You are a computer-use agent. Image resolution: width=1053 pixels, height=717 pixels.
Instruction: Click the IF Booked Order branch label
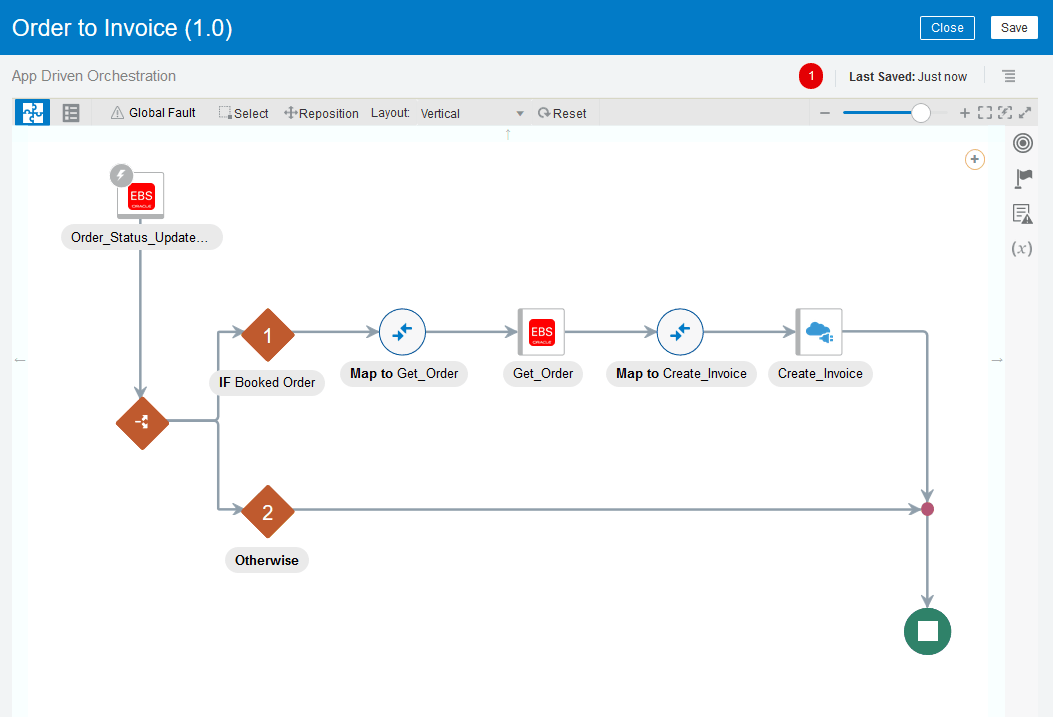pos(267,382)
